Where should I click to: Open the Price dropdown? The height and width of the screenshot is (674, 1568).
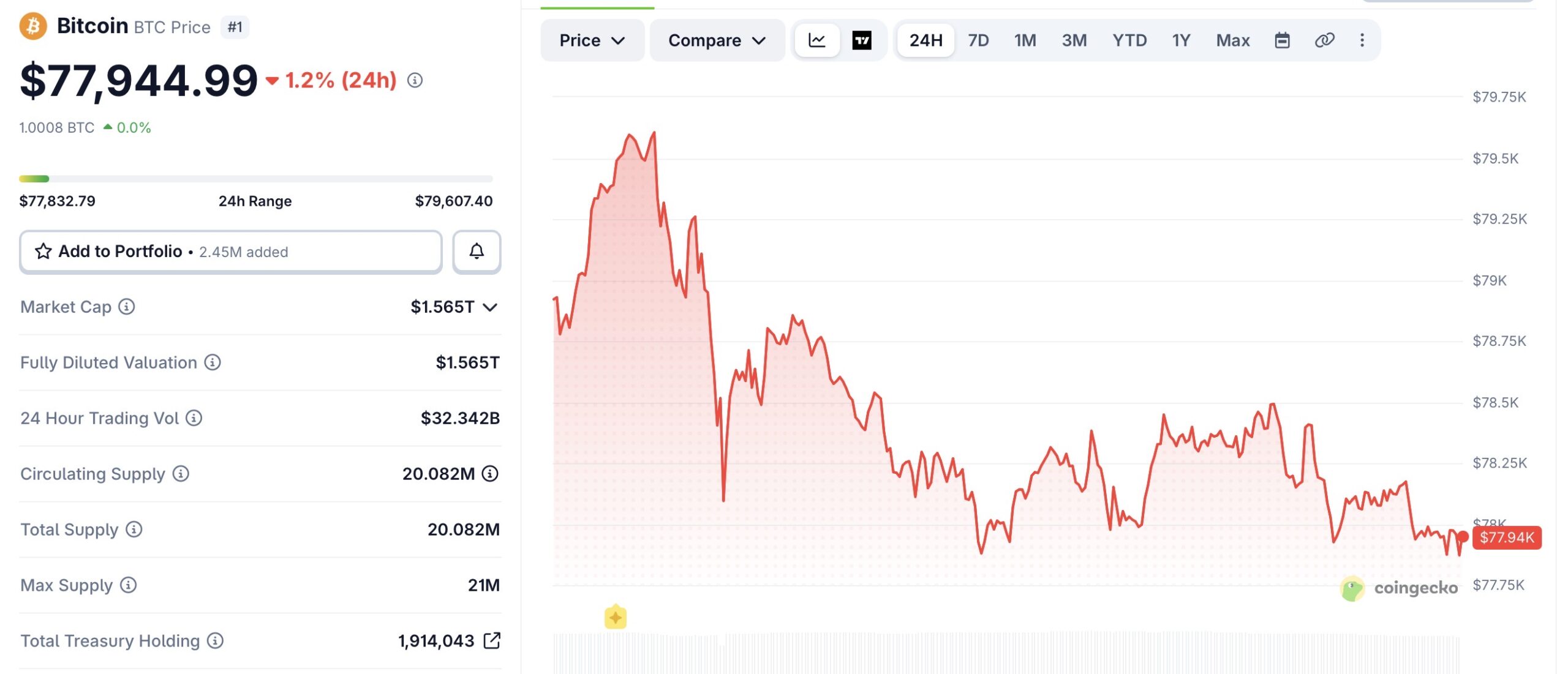[x=592, y=40]
